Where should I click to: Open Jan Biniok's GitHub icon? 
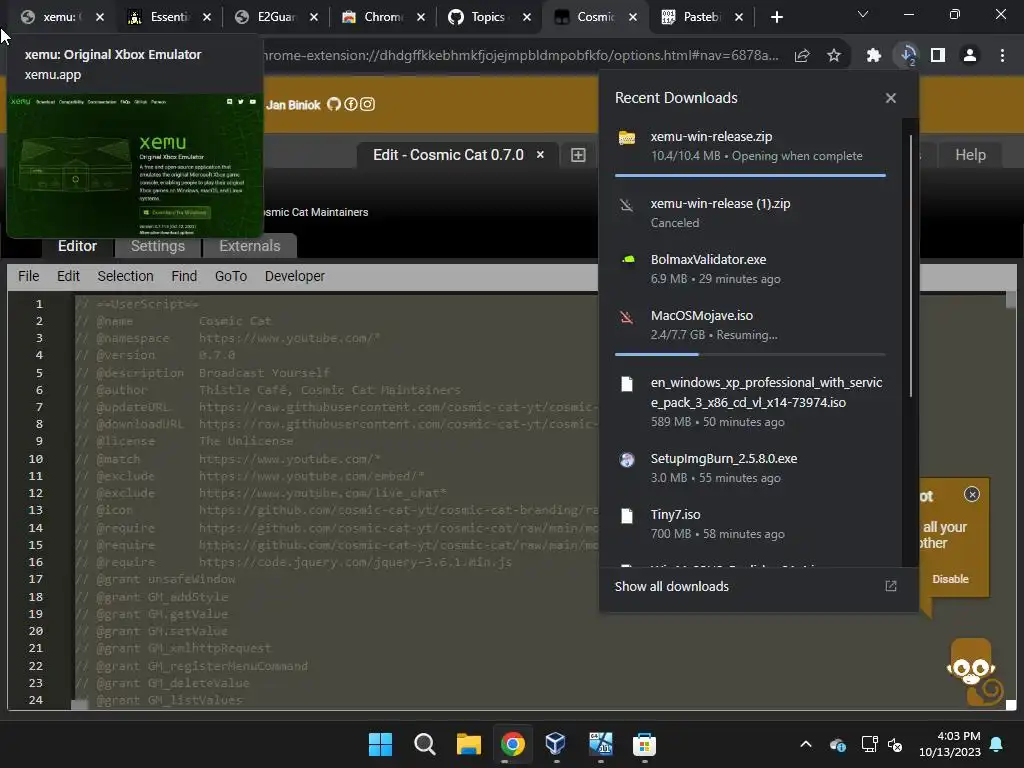pos(334,104)
